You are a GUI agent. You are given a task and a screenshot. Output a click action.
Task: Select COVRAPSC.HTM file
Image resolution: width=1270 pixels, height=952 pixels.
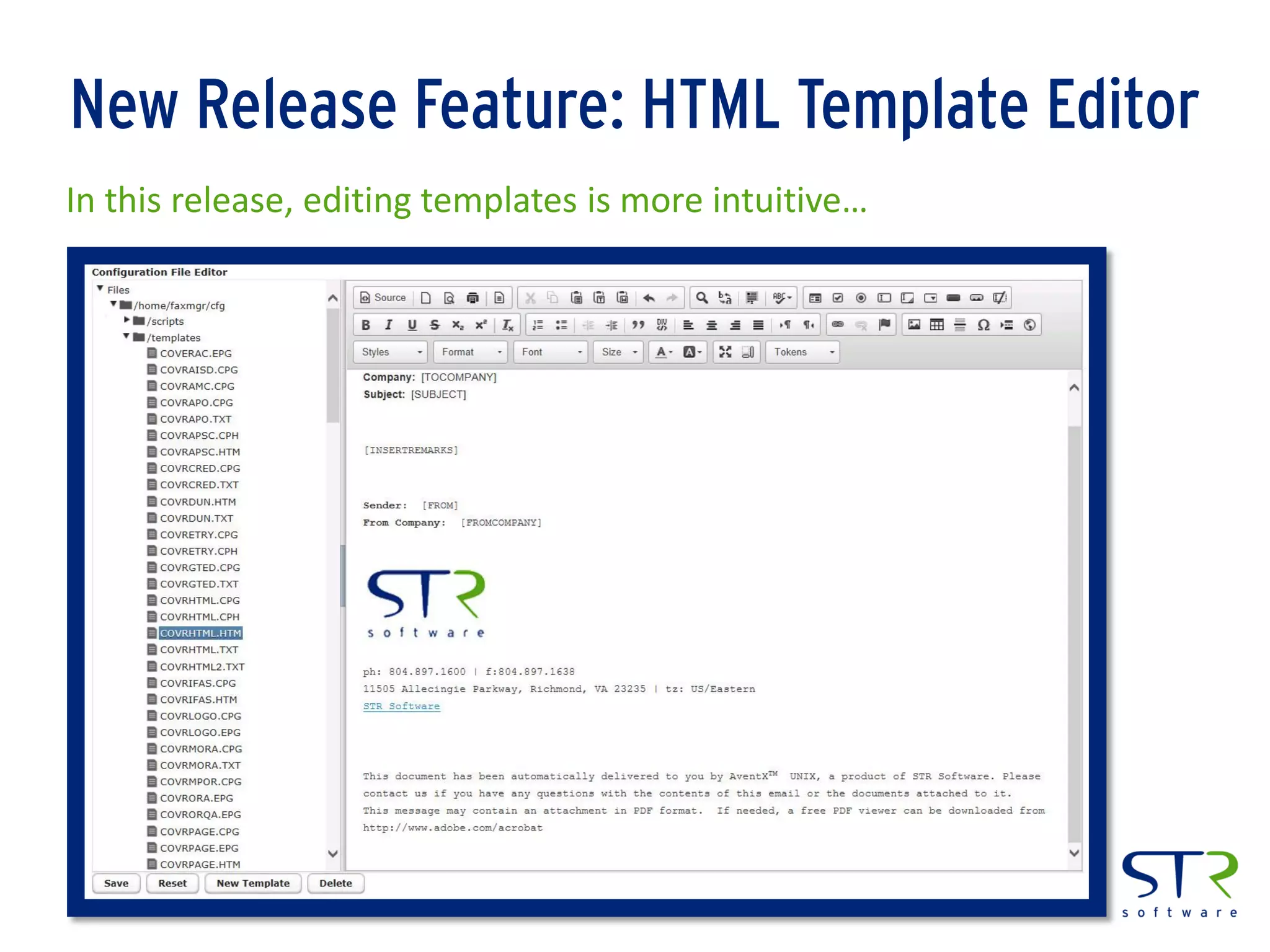click(x=200, y=452)
